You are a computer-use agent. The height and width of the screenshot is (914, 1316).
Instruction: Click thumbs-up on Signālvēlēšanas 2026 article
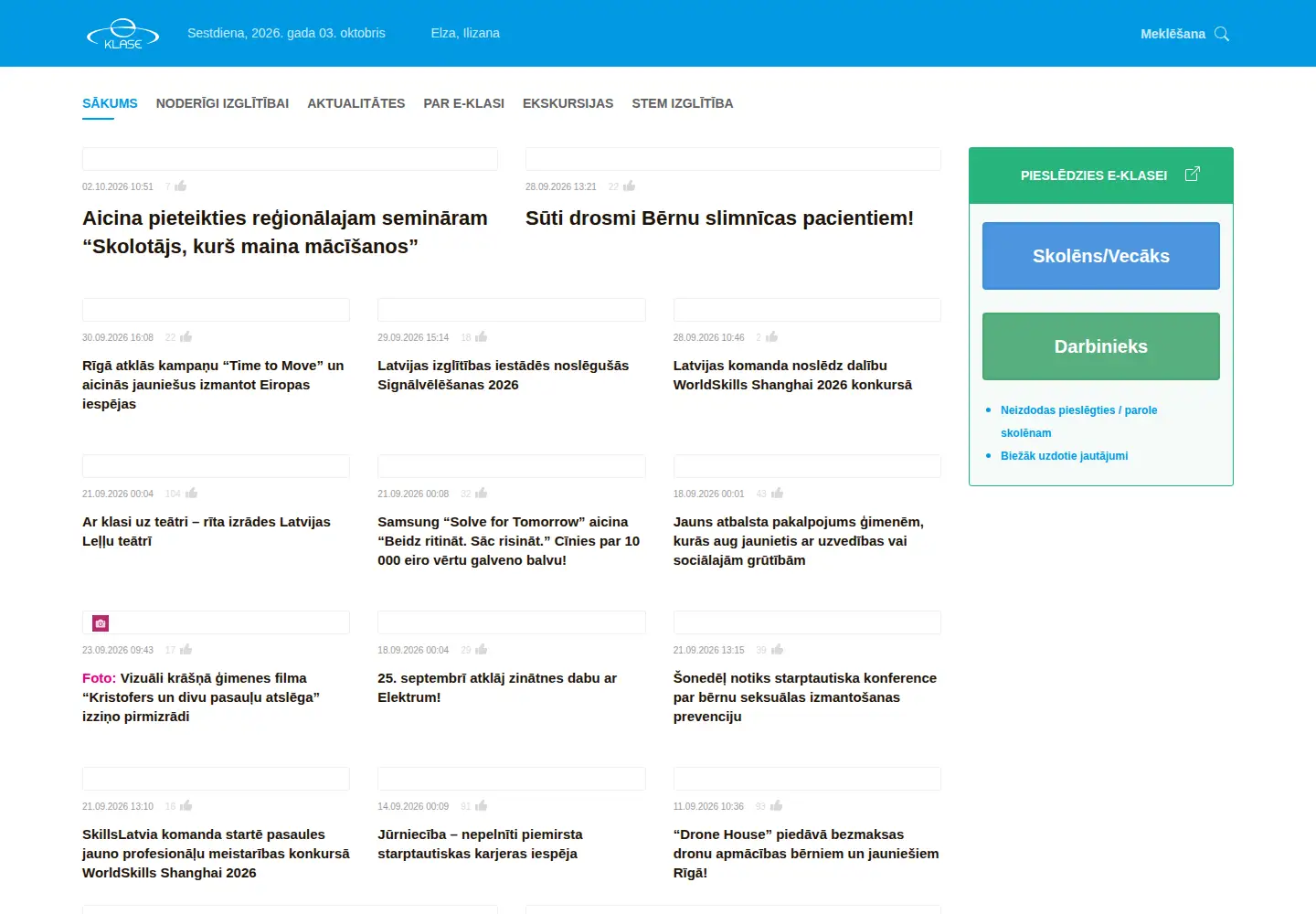click(x=482, y=336)
